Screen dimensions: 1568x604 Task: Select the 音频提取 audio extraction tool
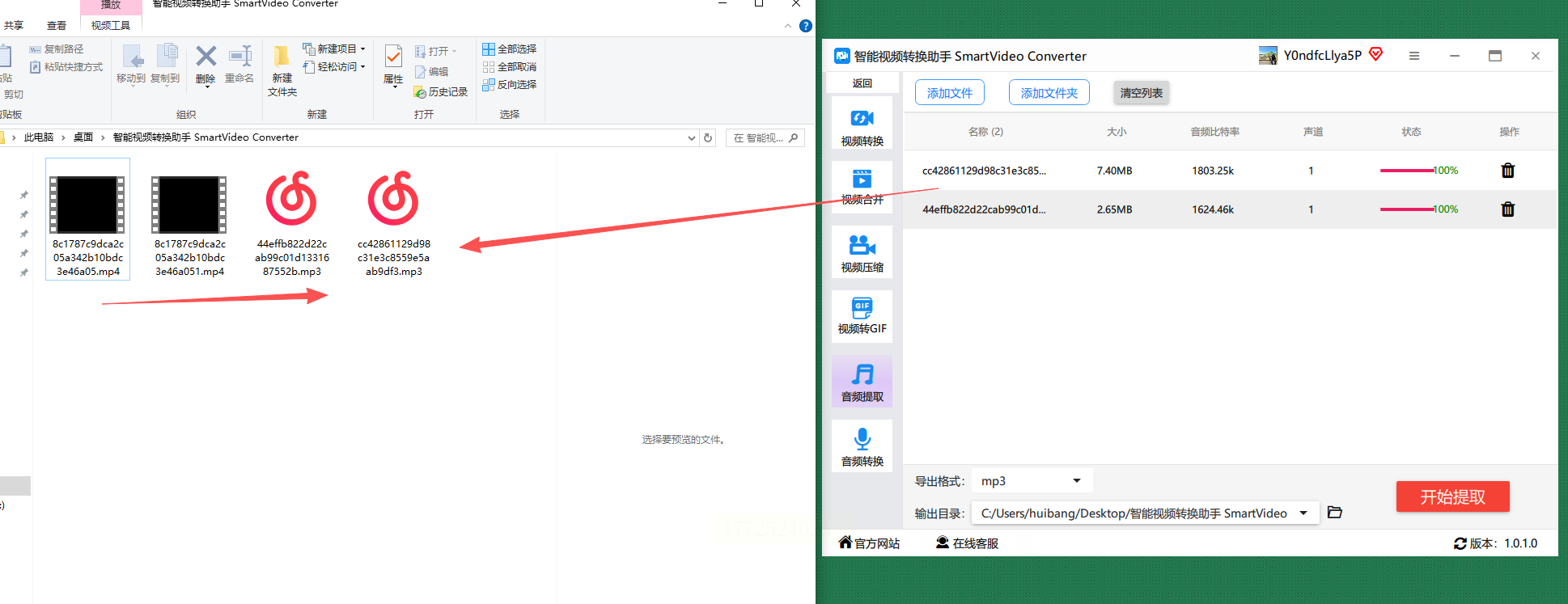pos(862,382)
